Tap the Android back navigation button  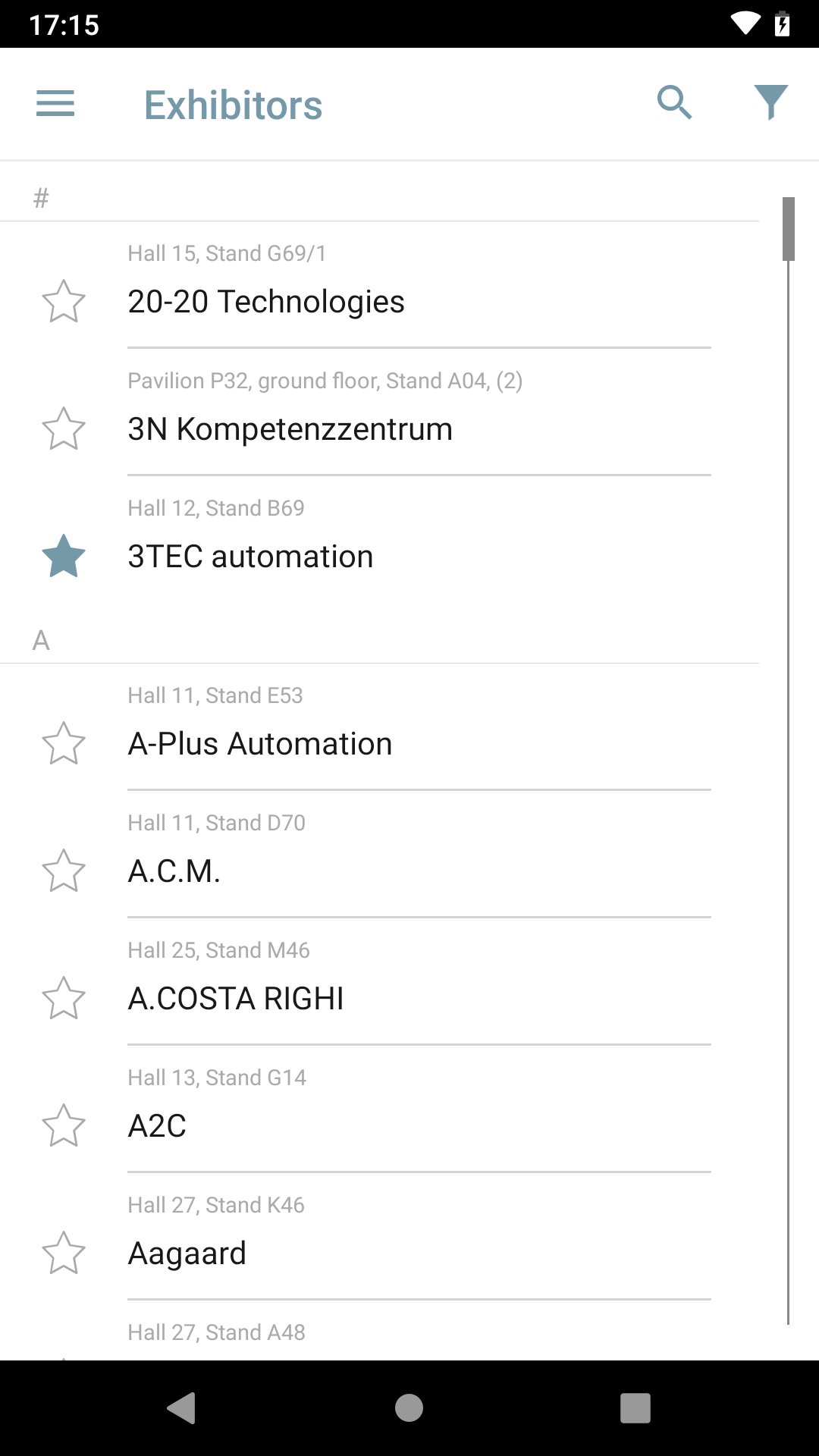[x=182, y=1408]
